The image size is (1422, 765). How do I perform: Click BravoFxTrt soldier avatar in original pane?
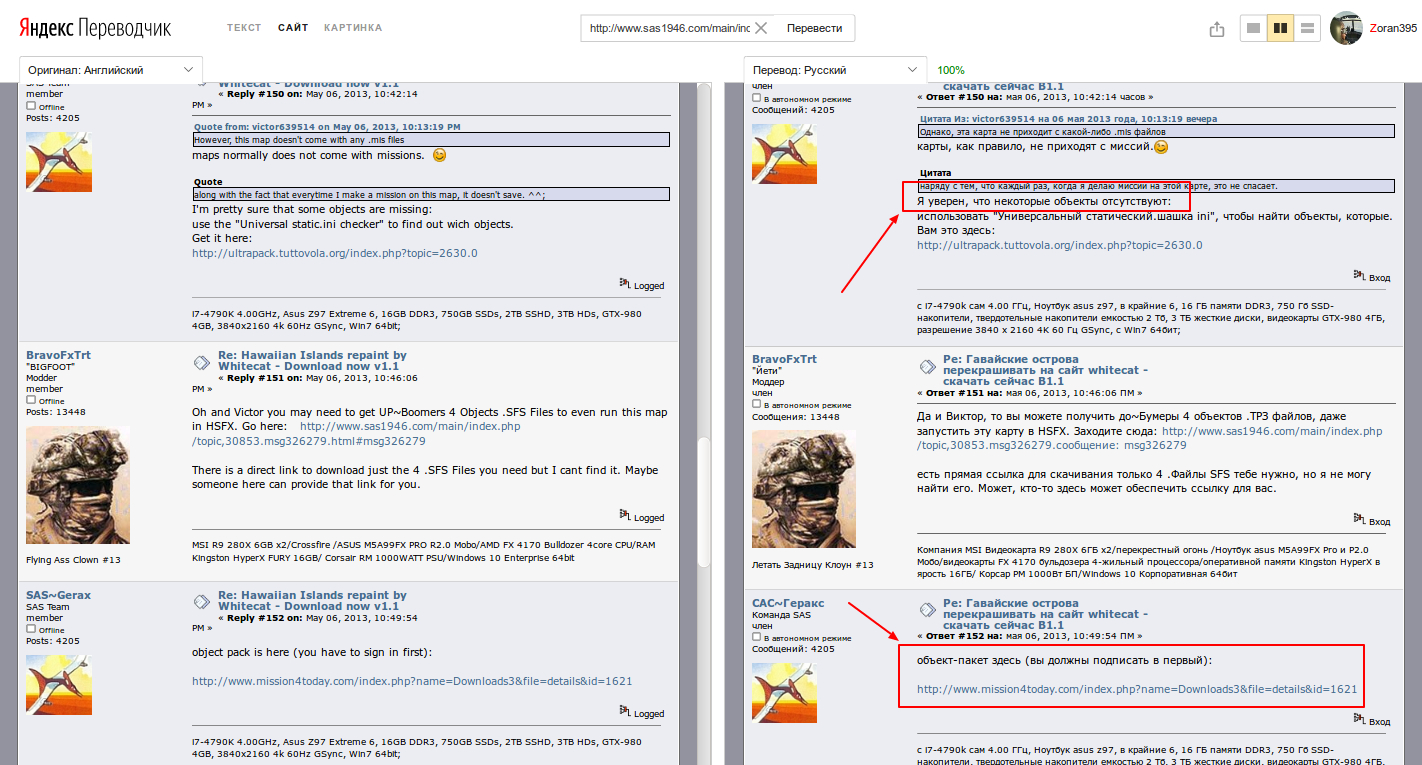[x=78, y=487]
